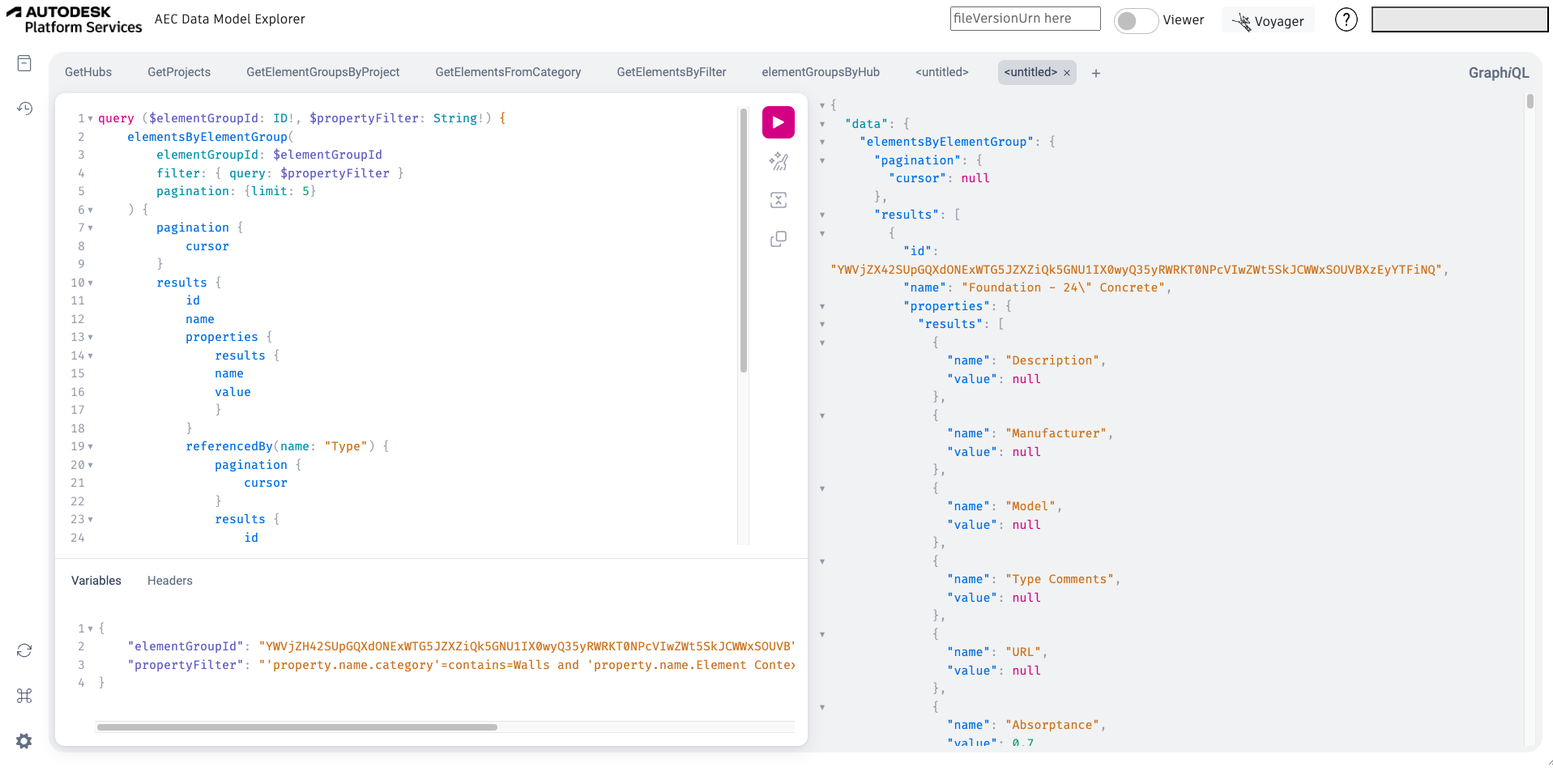Toggle the Viewer switch
Image resolution: width=1553 pixels, height=784 pixels.
pos(1135,20)
